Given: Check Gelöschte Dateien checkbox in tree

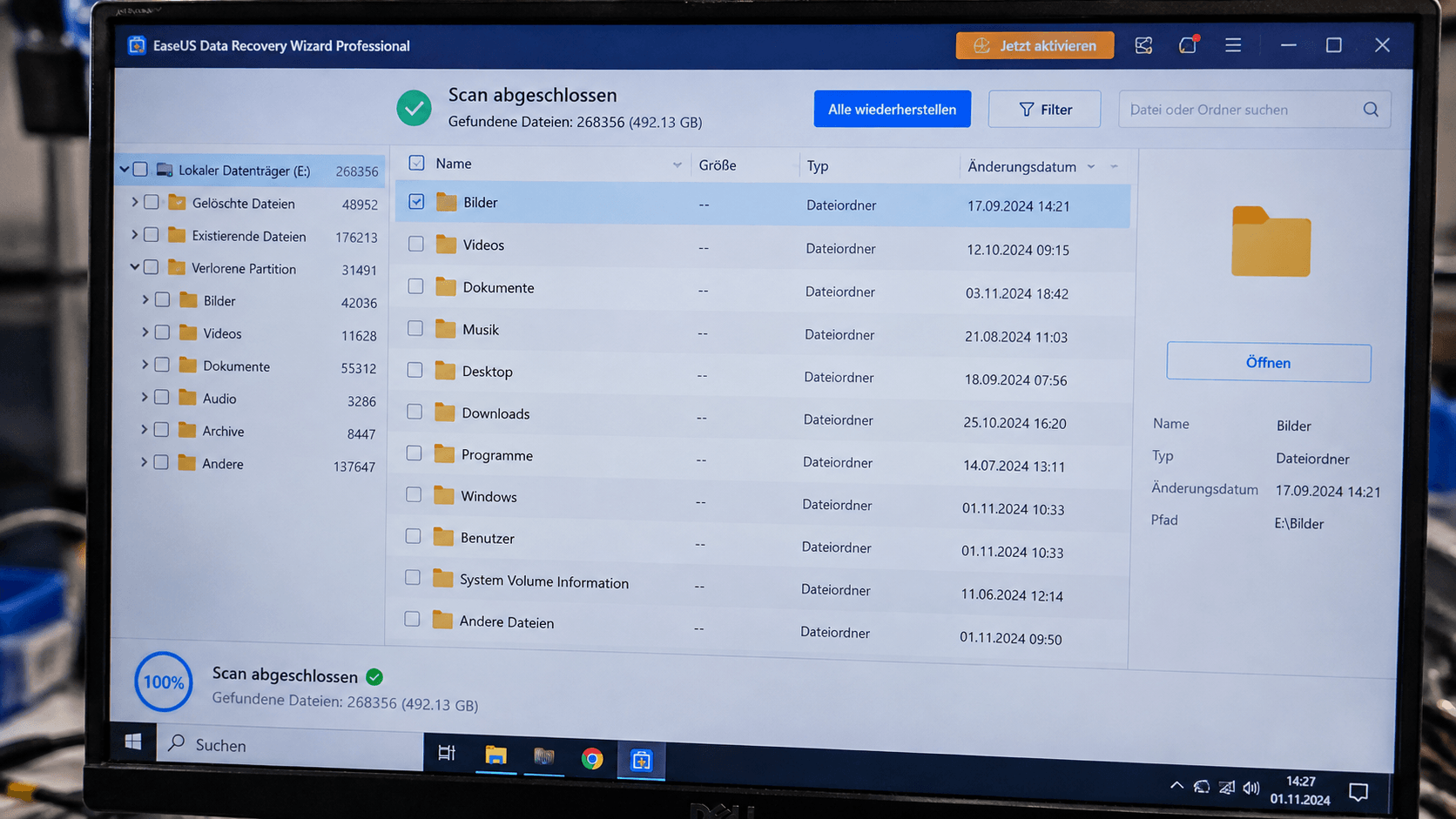Looking at the screenshot, I should point(152,202).
